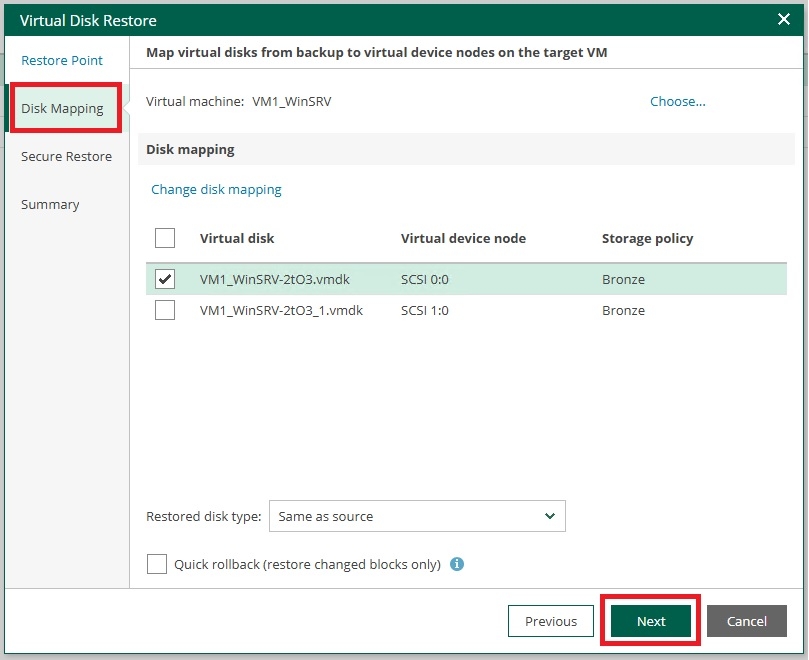Click the Virtual disk column header
Screen dimensions: 809x660
(237, 238)
